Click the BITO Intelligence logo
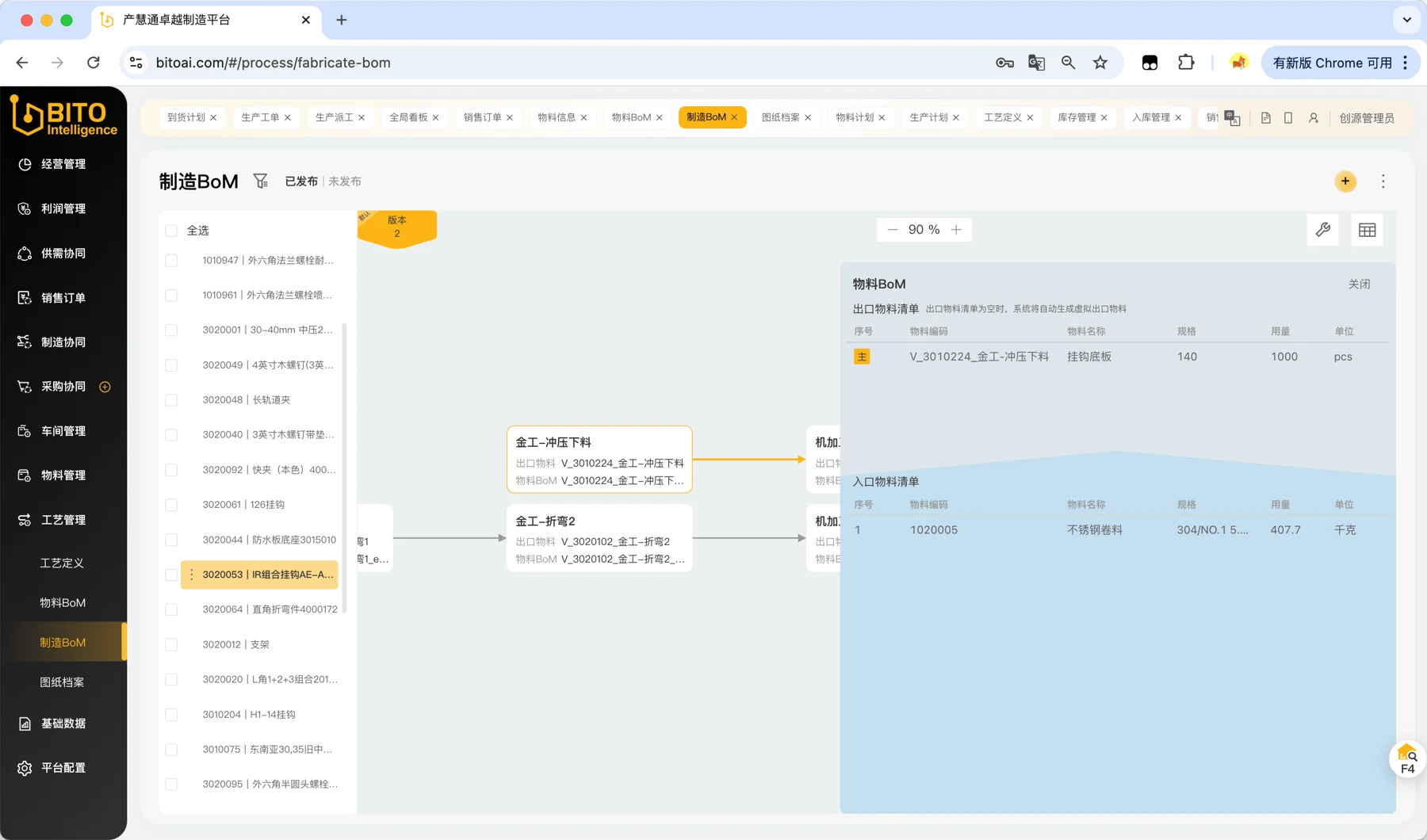The image size is (1427, 840). [x=63, y=116]
